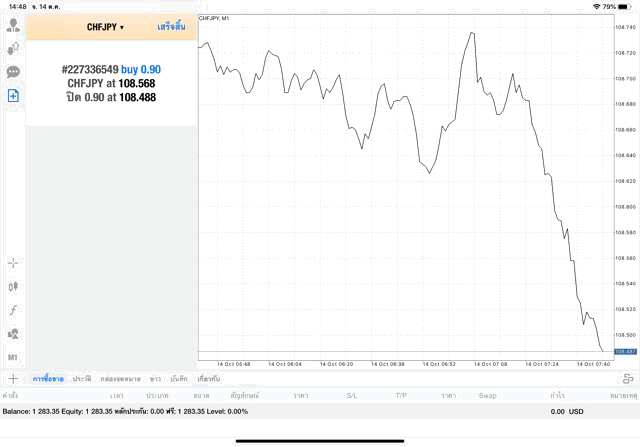Open the chat messages bubble icon
The width and height of the screenshot is (640, 447).
(13, 72)
